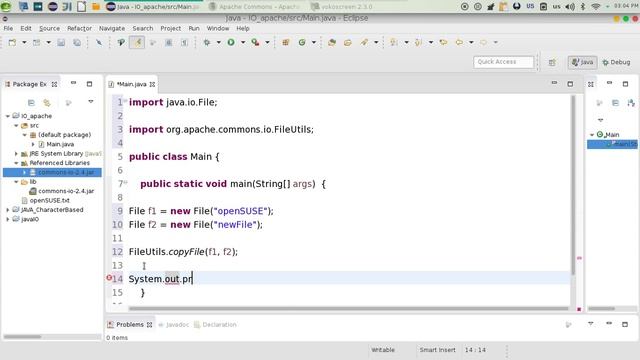Open the Project menu
640x360 pixels.
[x=171, y=28]
